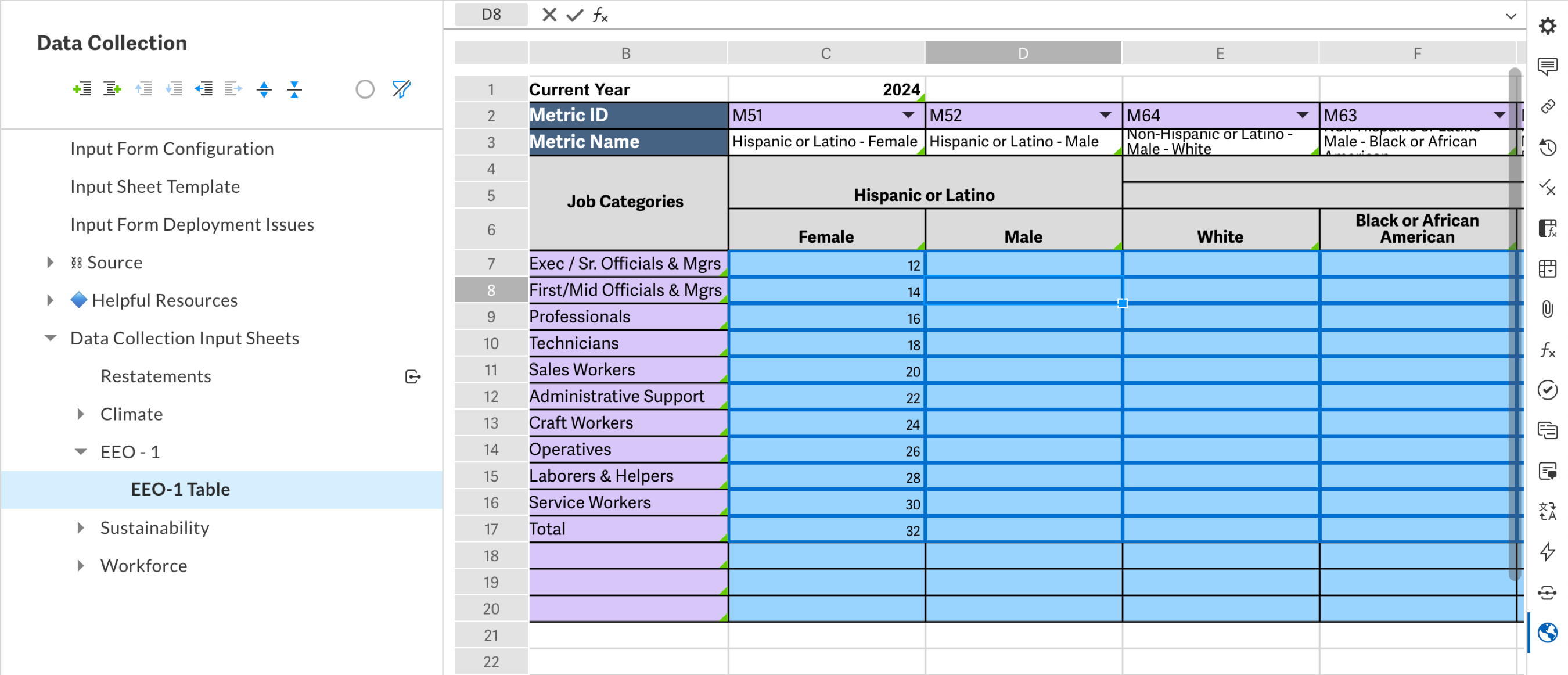Expand the Climate section
This screenshot has height=675, width=1568.
[80, 414]
